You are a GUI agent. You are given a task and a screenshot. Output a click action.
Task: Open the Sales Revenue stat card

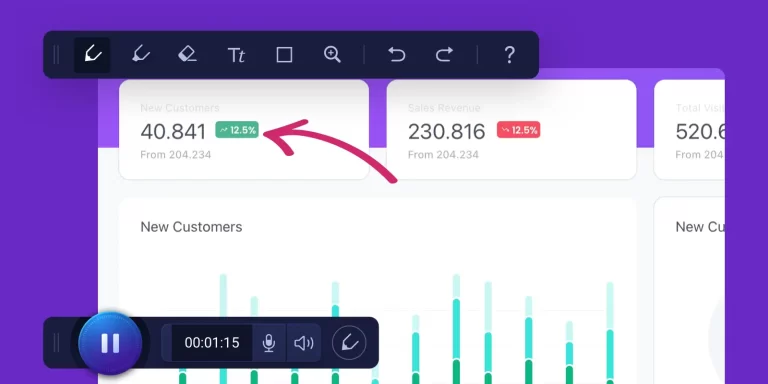click(511, 130)
